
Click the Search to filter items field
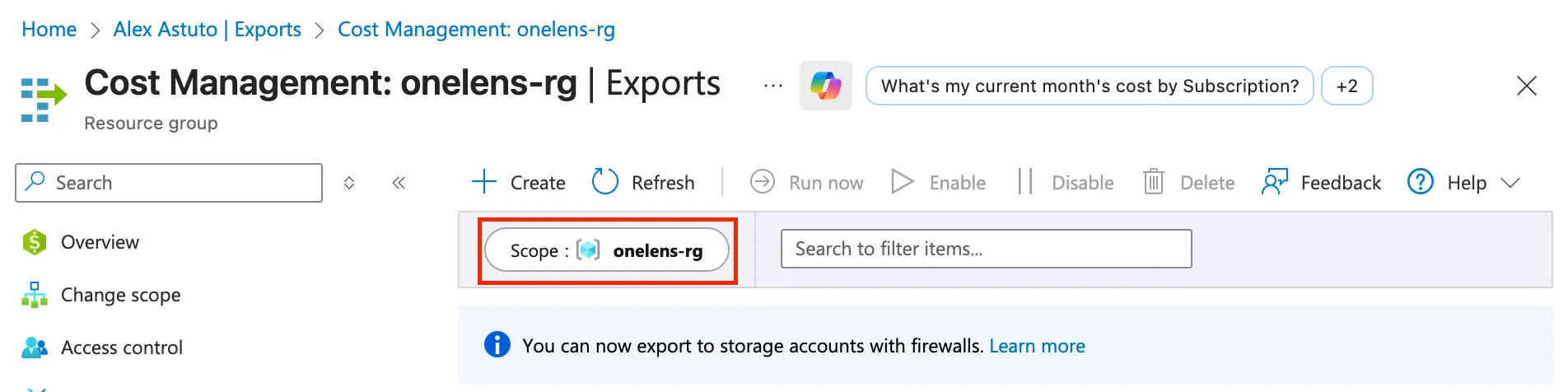pos(986,249)
